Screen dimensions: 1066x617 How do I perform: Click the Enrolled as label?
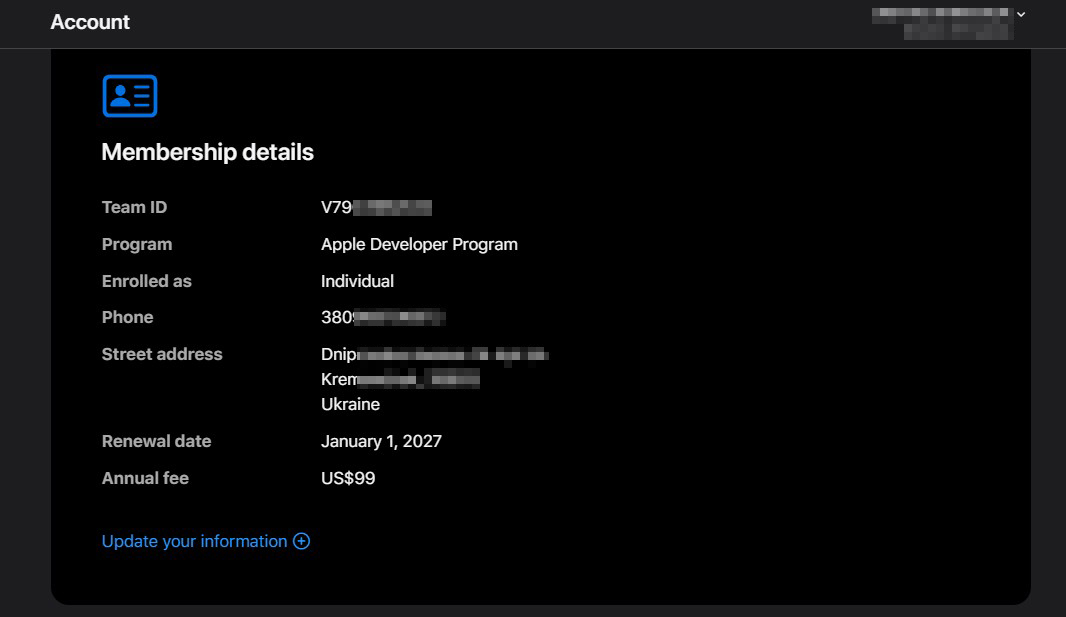(x=146, y=281)
